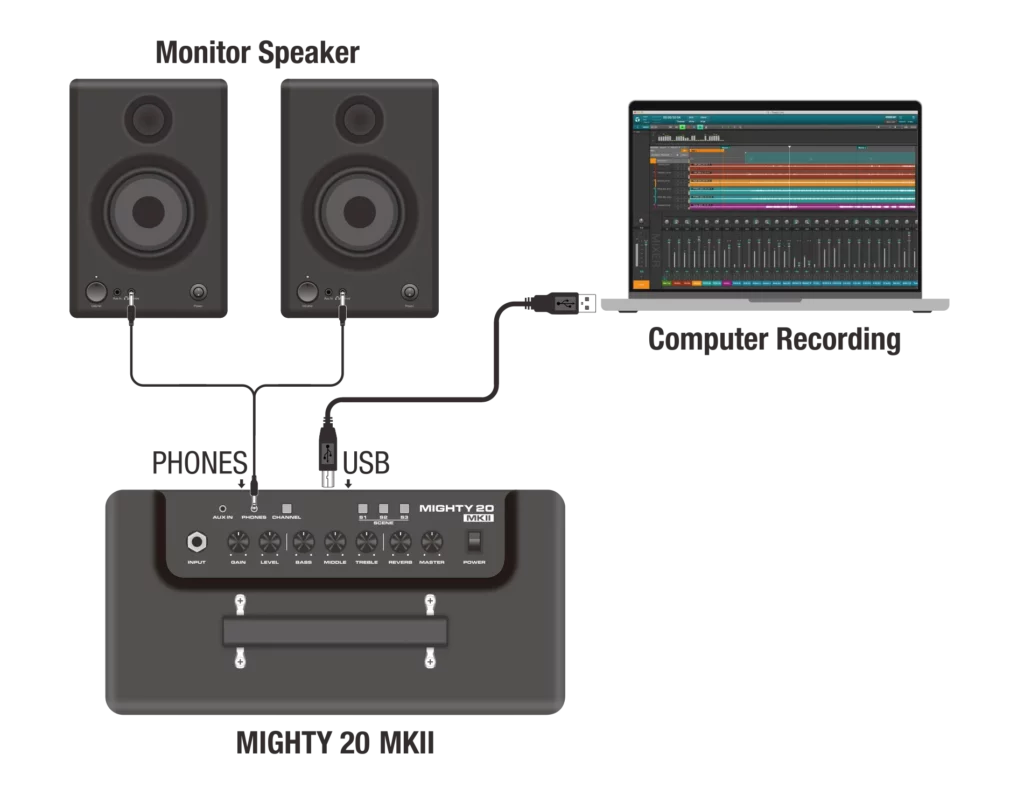Turn the GAIN knob on the amp

pos(238,542)
